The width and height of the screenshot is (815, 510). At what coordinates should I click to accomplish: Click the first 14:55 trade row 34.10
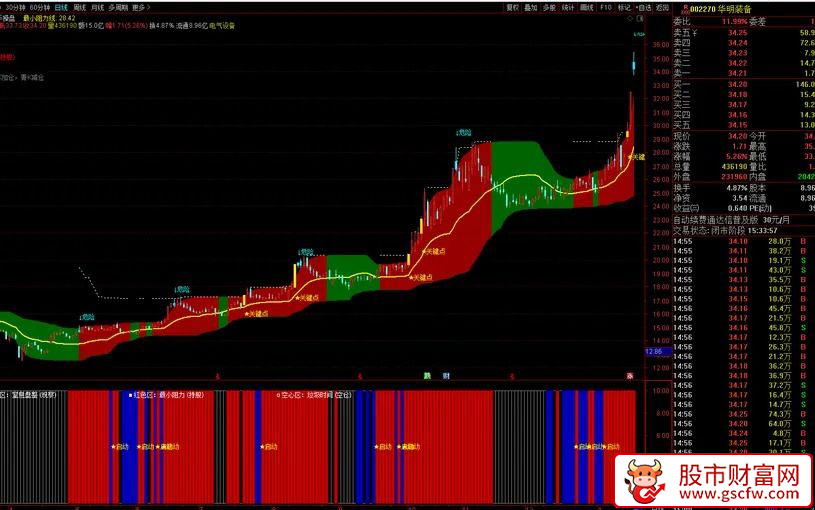[740, 241]
